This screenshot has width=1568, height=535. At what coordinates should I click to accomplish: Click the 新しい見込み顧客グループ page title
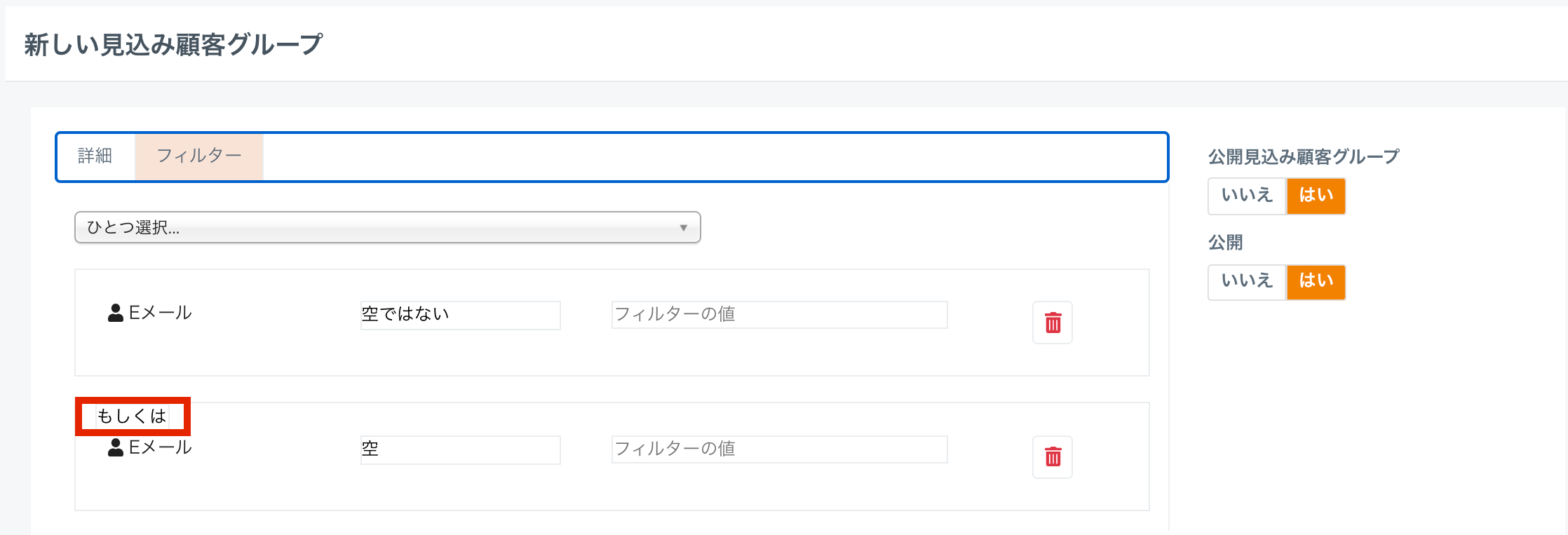(x=173, y=45)
